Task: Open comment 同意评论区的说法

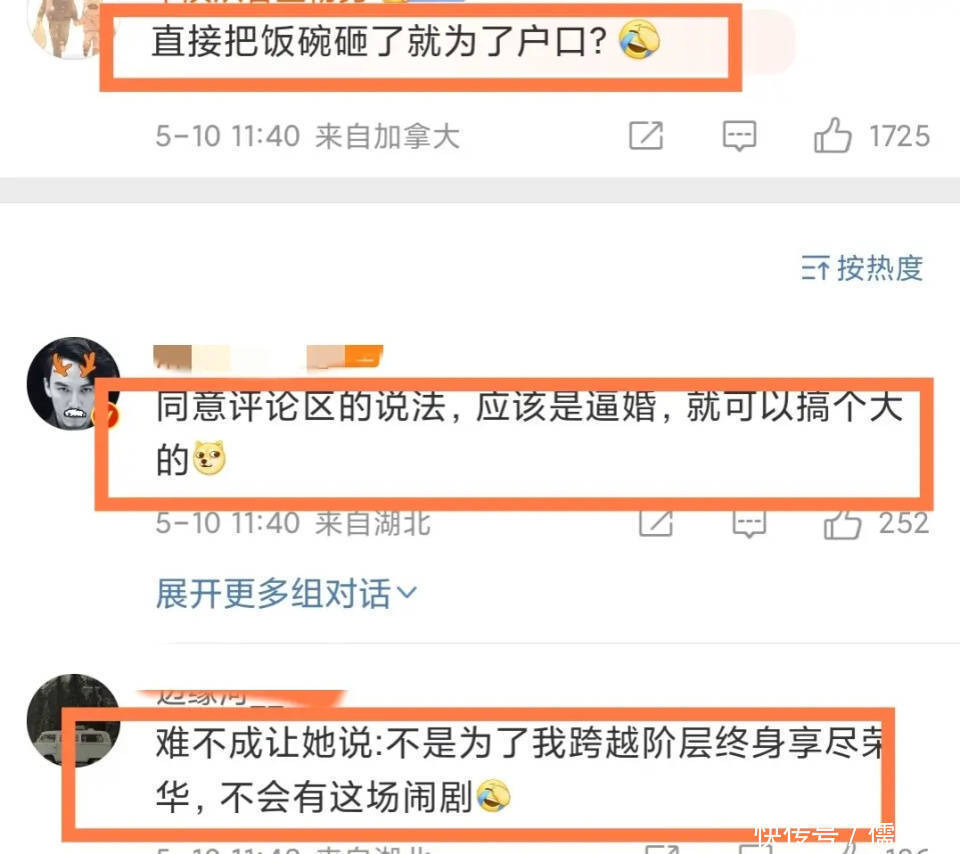Action: click(x=530, y=433)
